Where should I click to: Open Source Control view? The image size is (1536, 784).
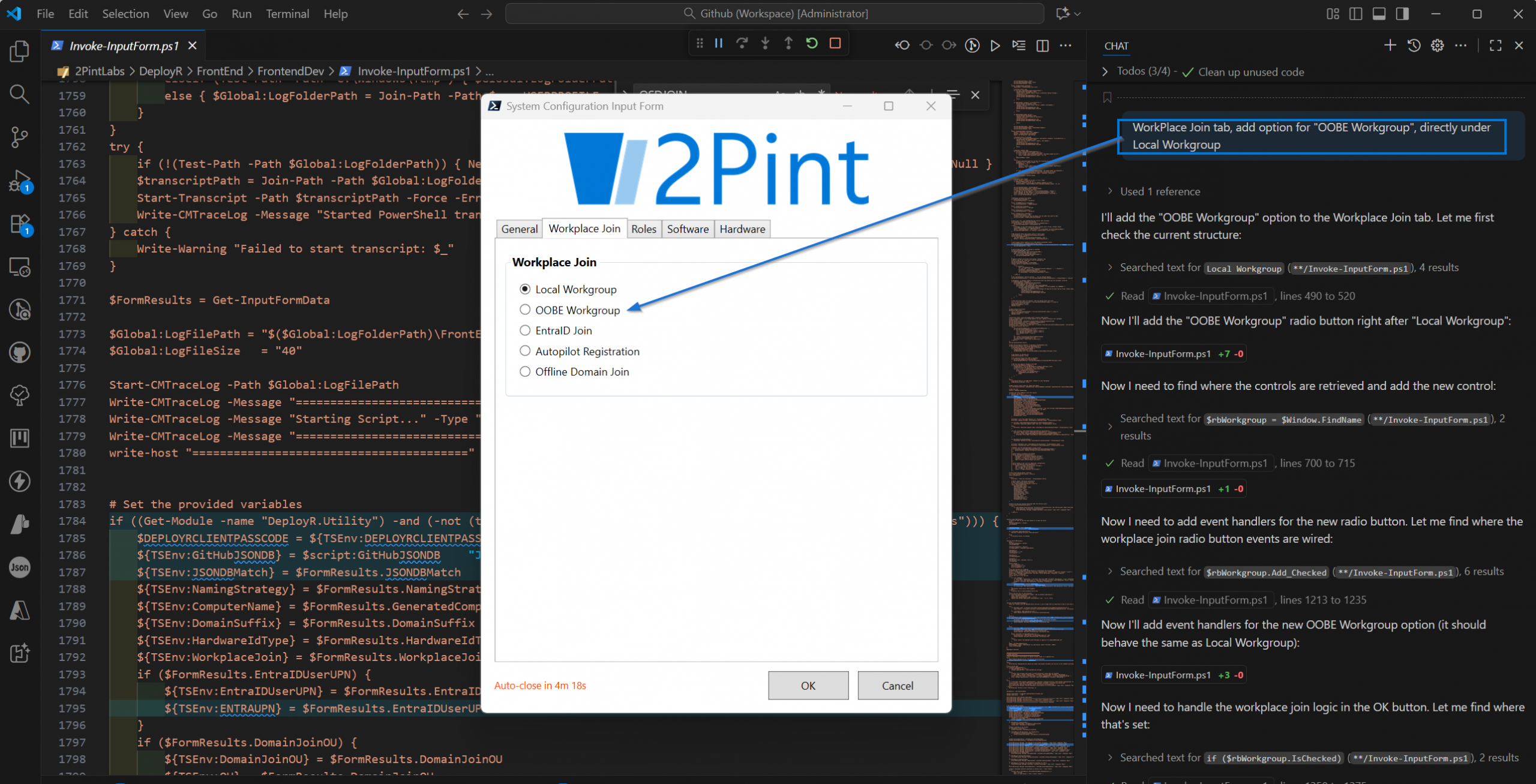tap(19, 137)
